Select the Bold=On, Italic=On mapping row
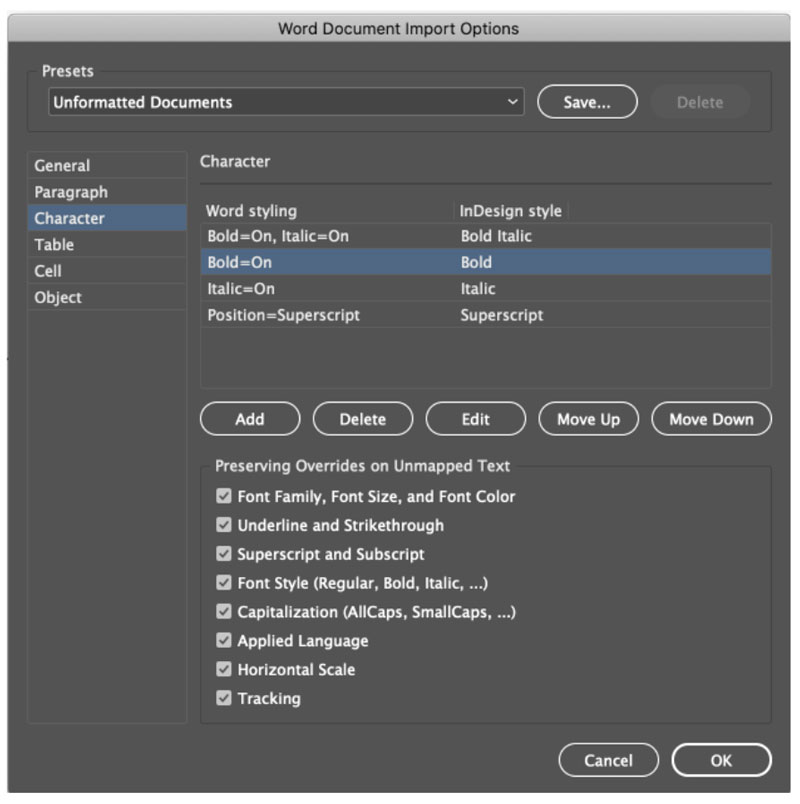The height and width of the screenshot is (804, 800). 486,236
